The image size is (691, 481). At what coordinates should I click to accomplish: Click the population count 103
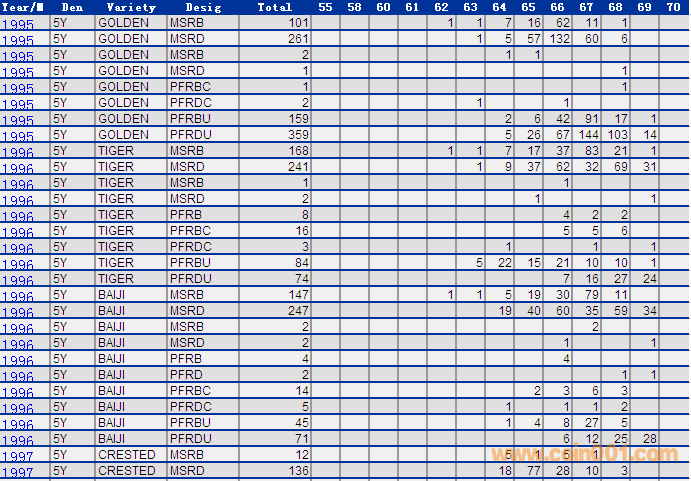pyautogui.click(x=617, y=135)
